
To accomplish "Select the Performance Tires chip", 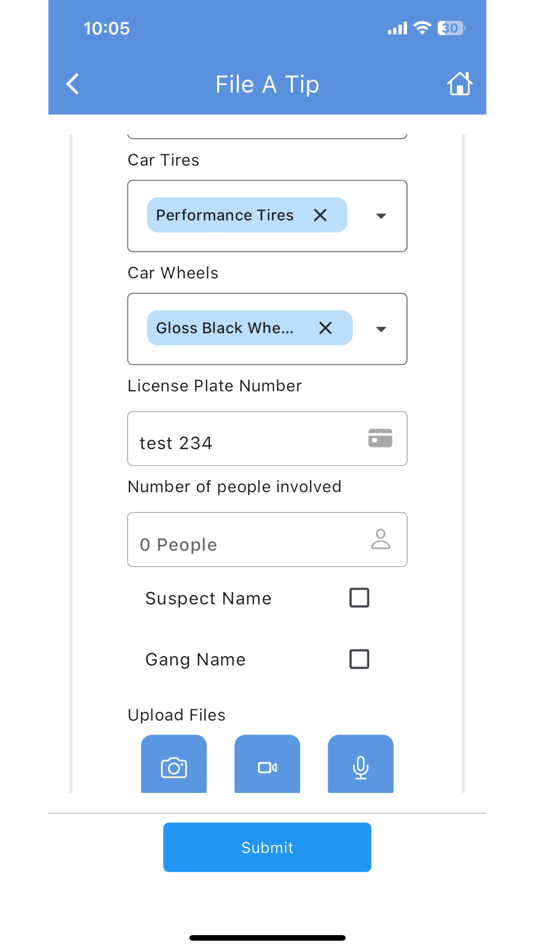I will 225,215.
